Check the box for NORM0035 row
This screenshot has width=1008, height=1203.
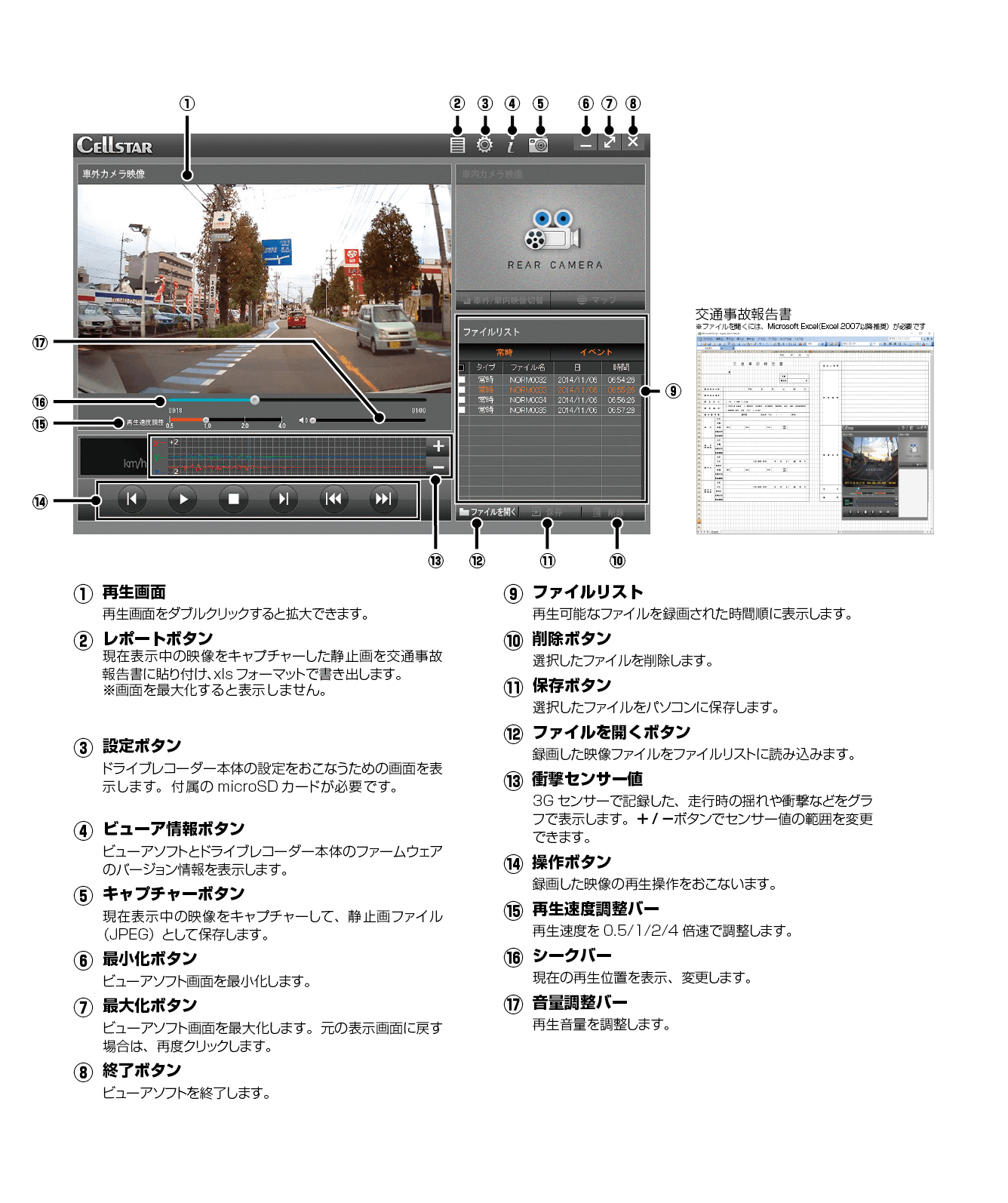click(462, 410)
